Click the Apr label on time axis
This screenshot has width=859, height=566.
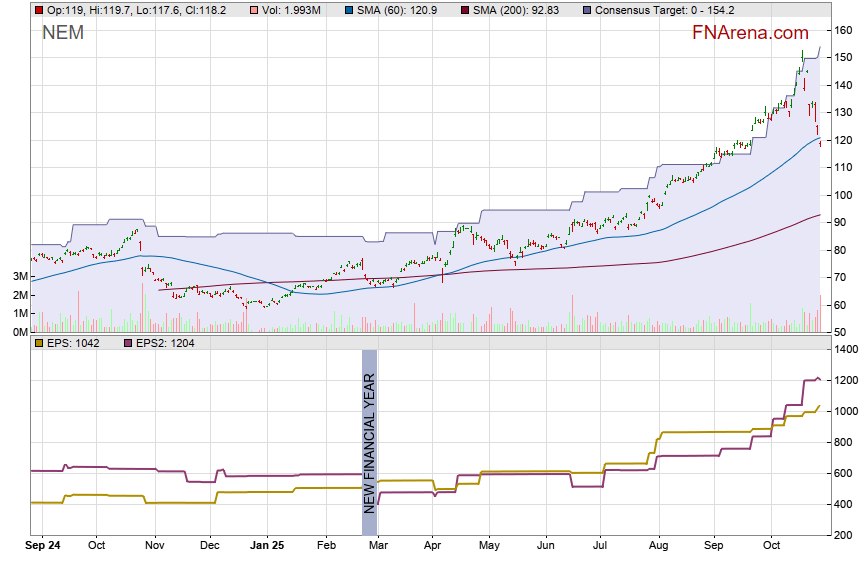(433, 547)
